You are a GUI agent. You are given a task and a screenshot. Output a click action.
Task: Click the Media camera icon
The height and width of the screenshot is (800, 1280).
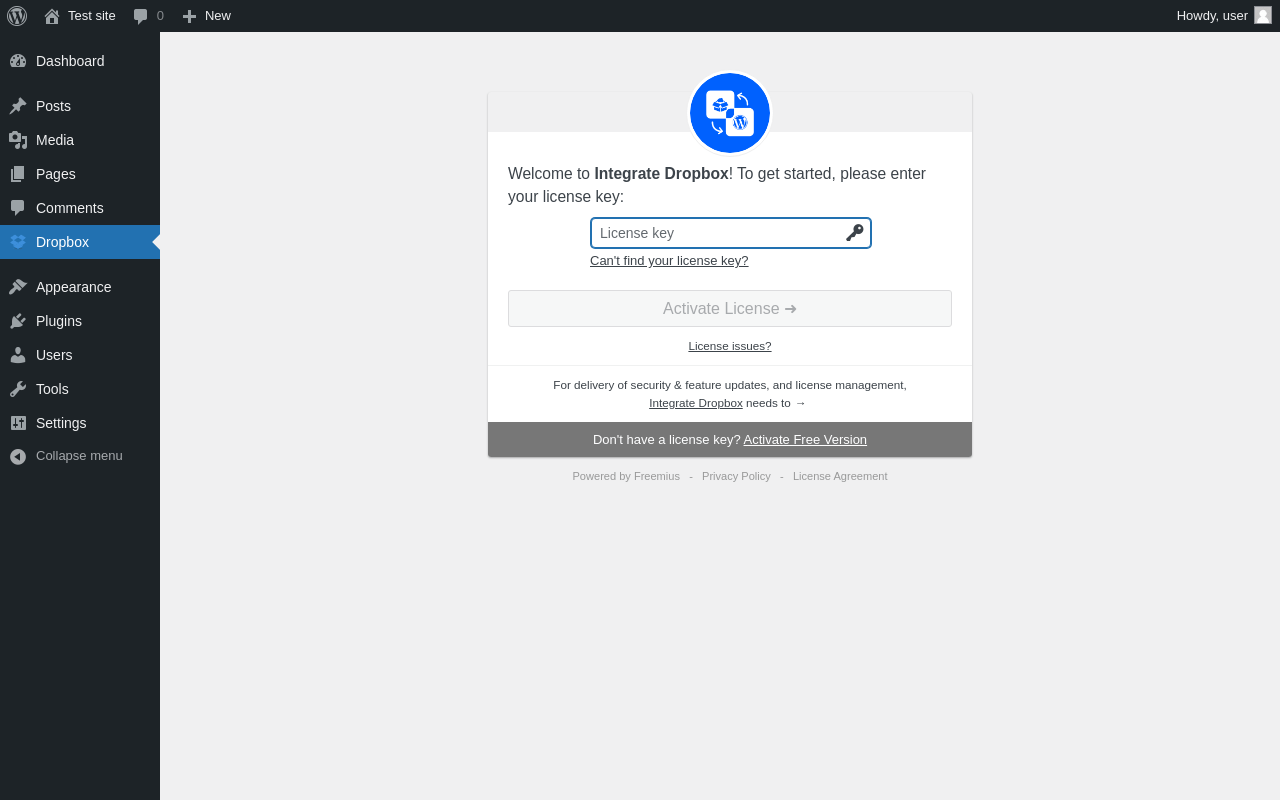tap(18, 140)
